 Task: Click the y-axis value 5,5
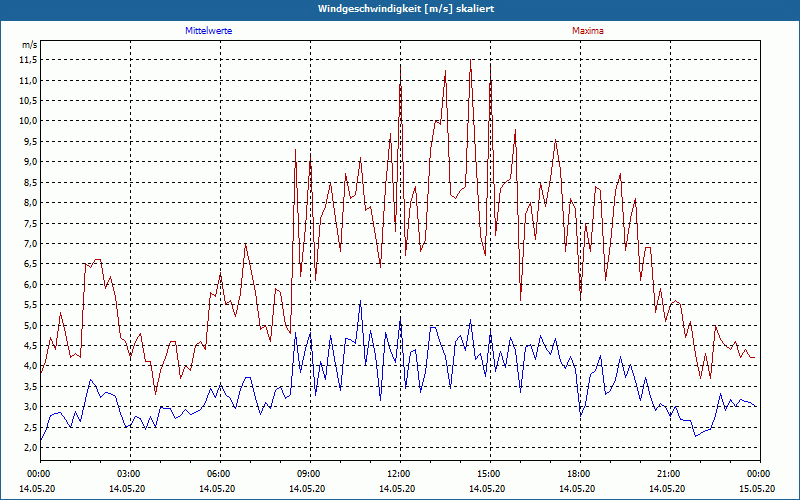(31, 305)
